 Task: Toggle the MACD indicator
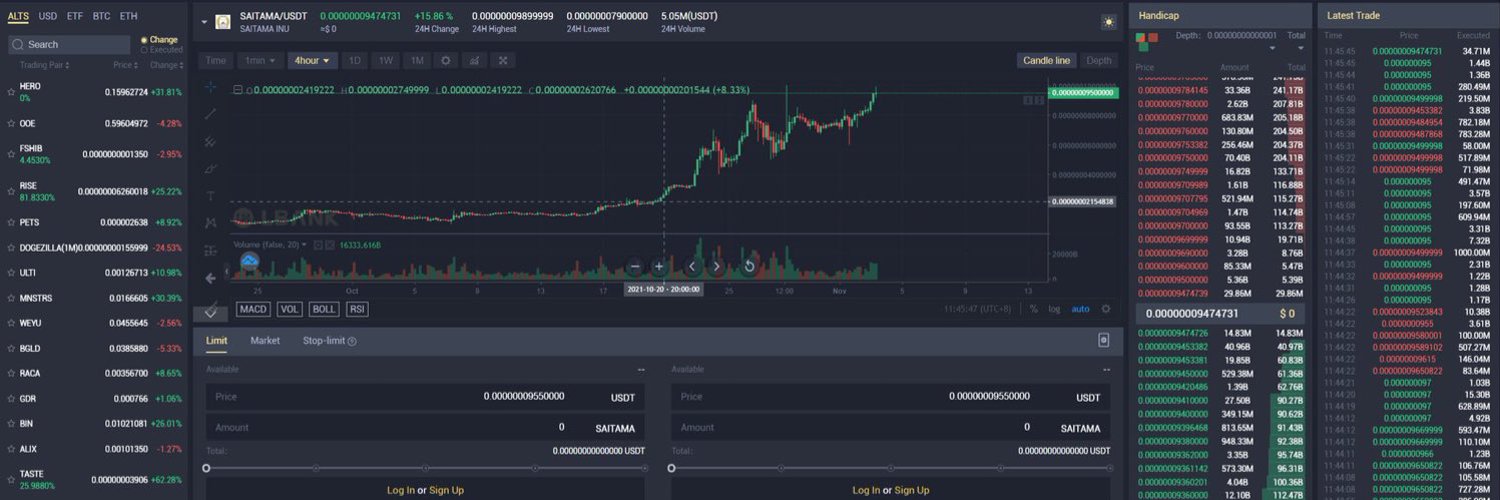(x=253, y=309)
